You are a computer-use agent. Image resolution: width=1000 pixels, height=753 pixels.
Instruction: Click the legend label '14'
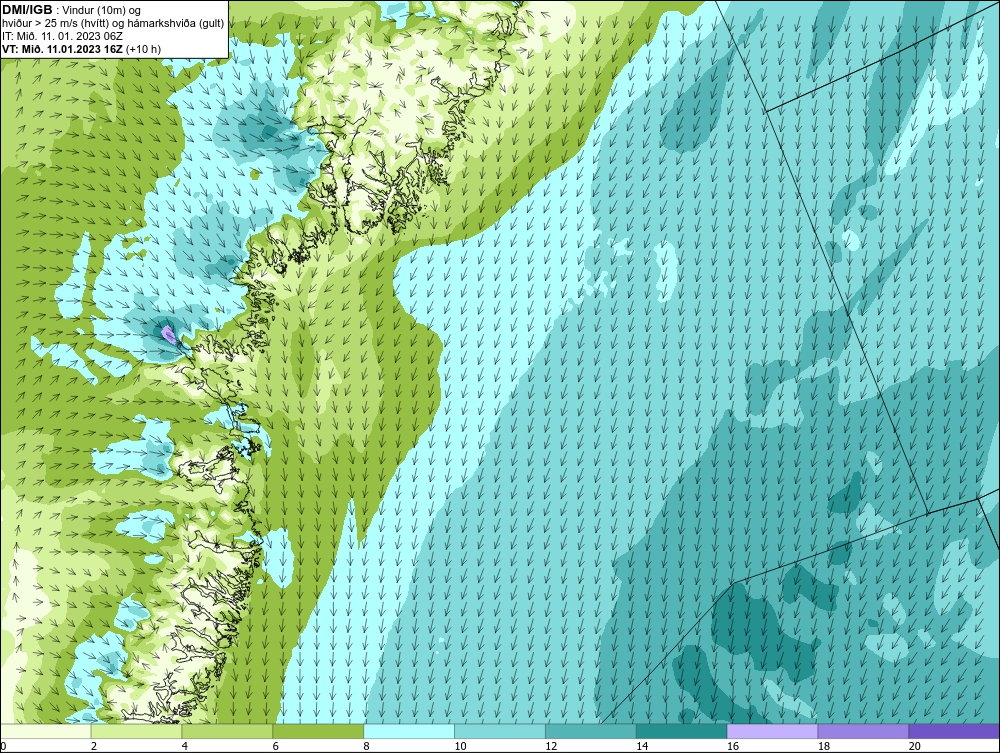(642, 746)
